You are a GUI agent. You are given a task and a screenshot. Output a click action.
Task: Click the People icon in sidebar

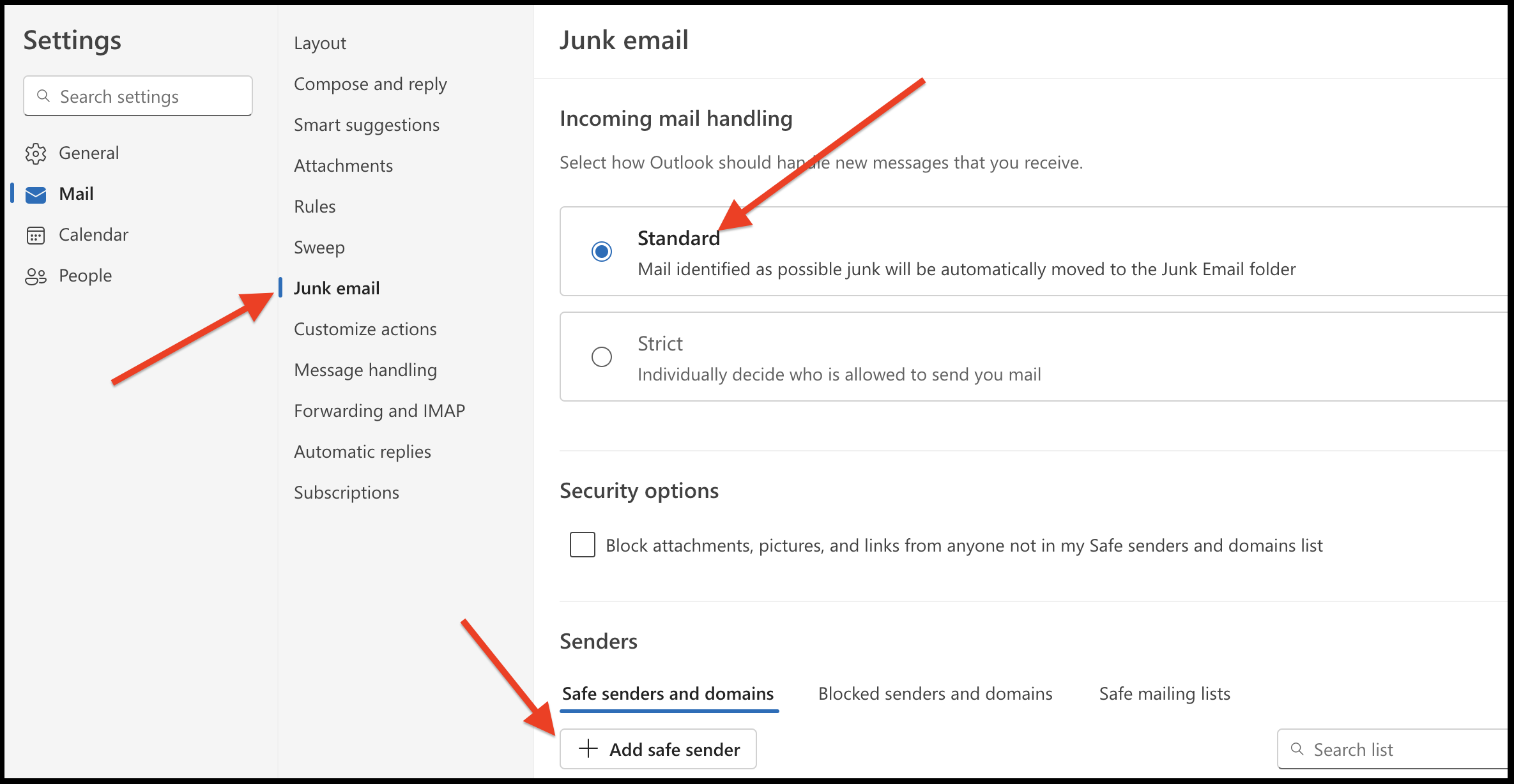36,276
